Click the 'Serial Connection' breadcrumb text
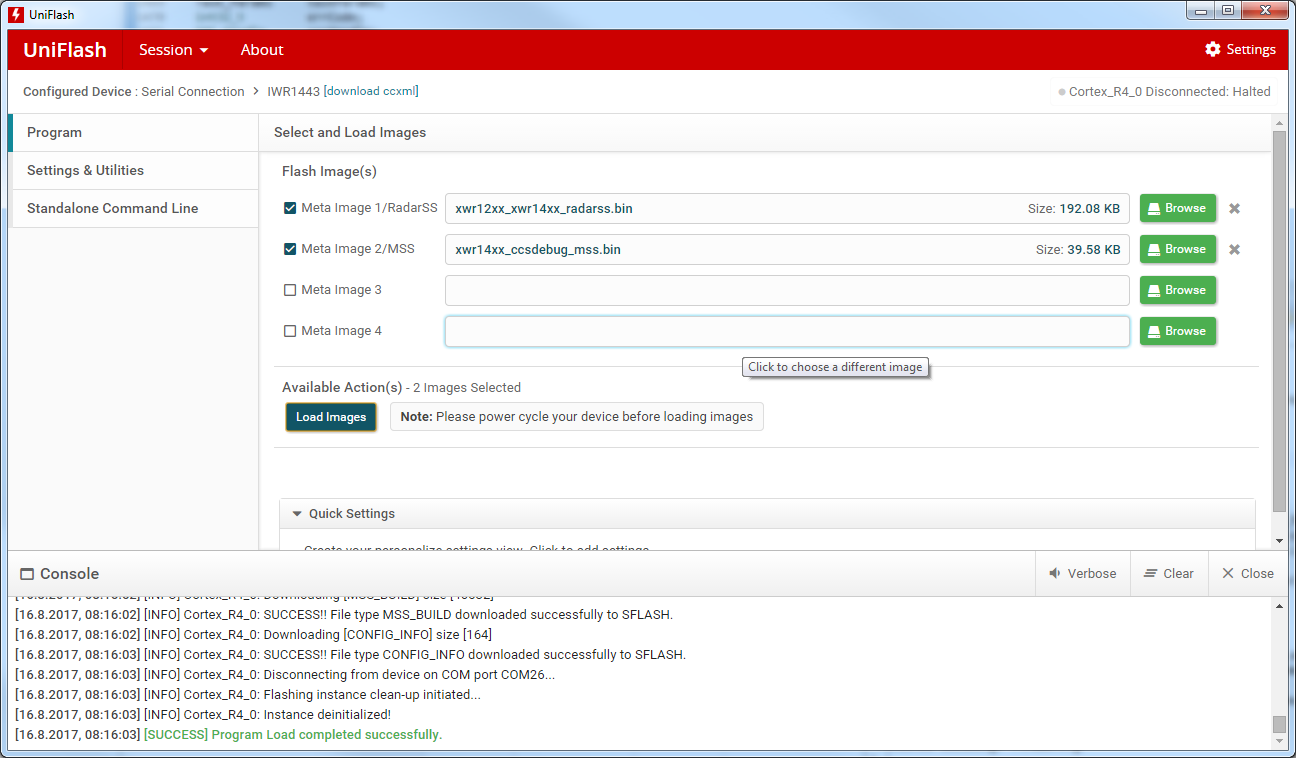Image resolution: width=1296 pixels, height=758 pixels. 193,91
